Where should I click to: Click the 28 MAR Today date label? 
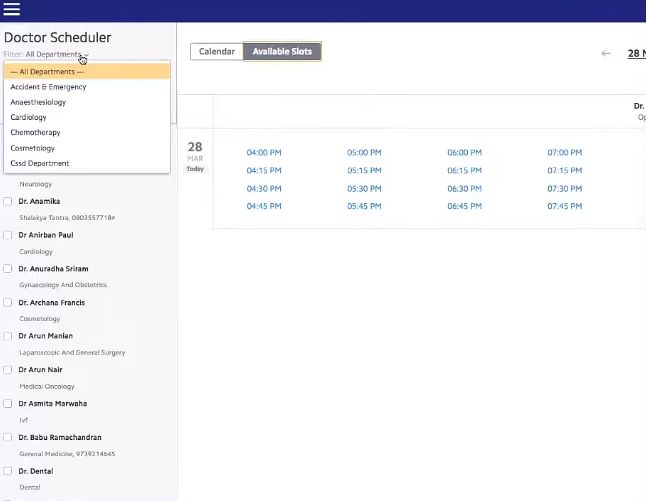click(195, 157)
